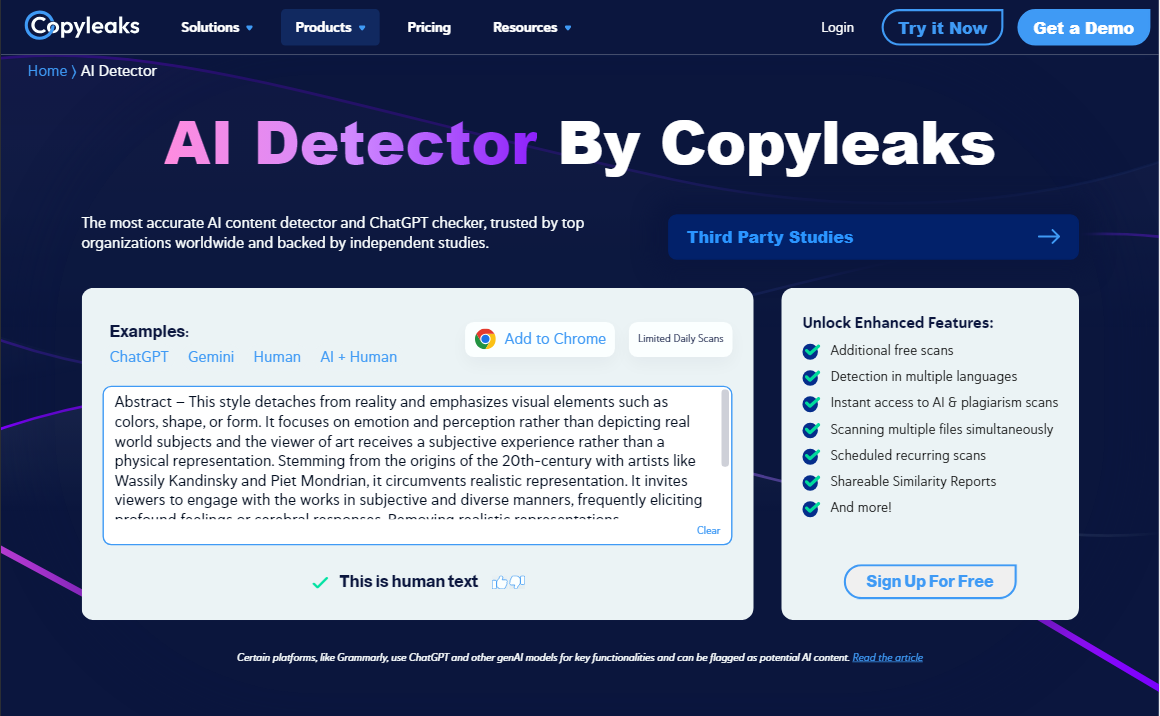The image size is (1160, 716).
Task: Click the Login link
Action: [837, 27]
